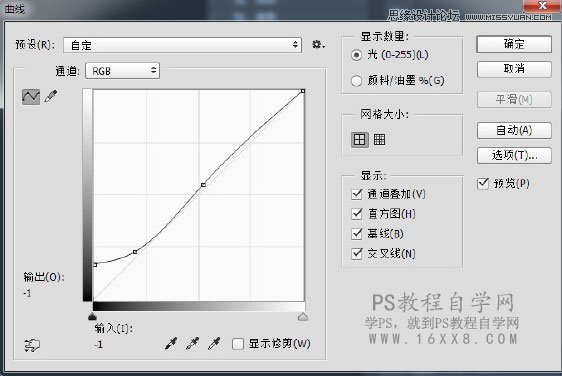
Task: Choose the detailed fine grid size icon
Action: 379,139
